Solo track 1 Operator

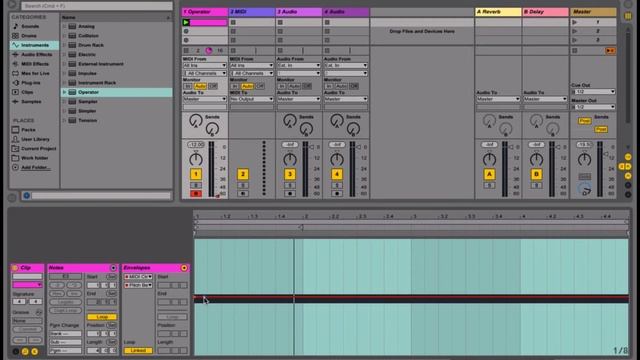tap(196, 186)
